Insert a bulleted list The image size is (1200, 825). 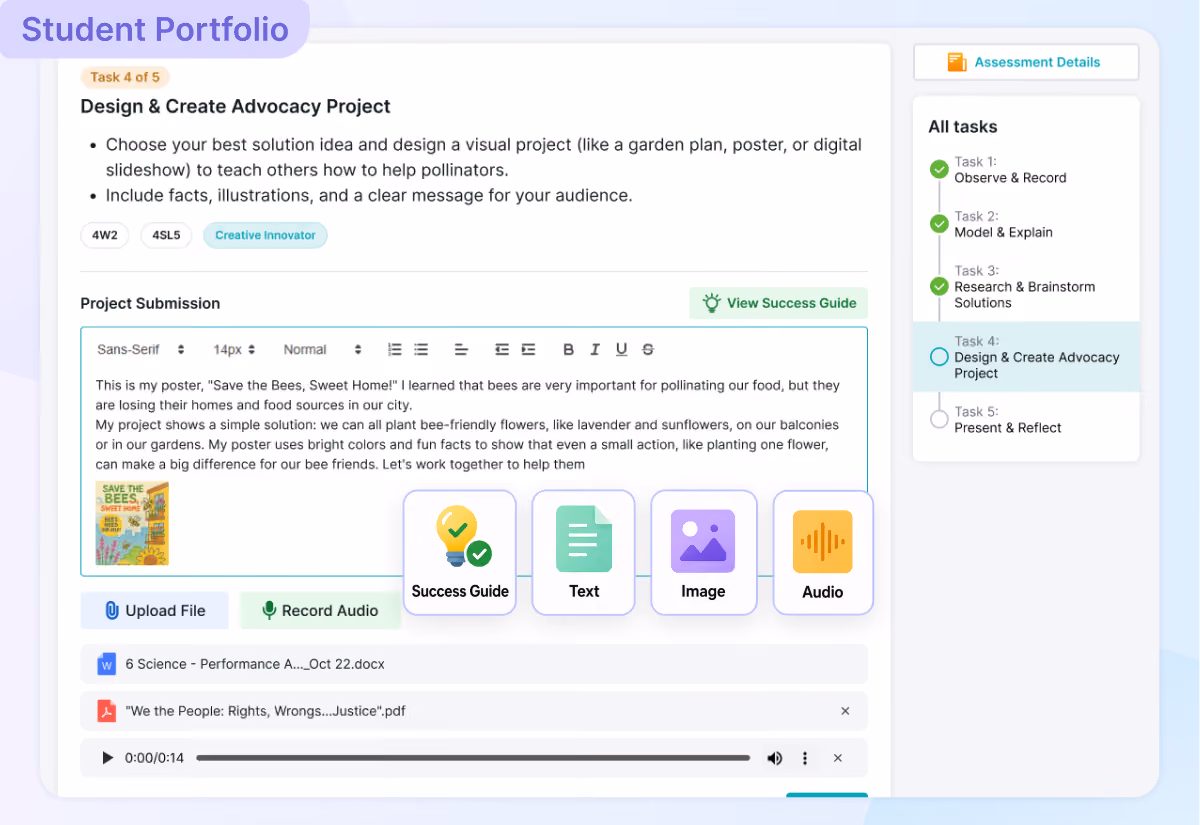(x=421, y=349)
